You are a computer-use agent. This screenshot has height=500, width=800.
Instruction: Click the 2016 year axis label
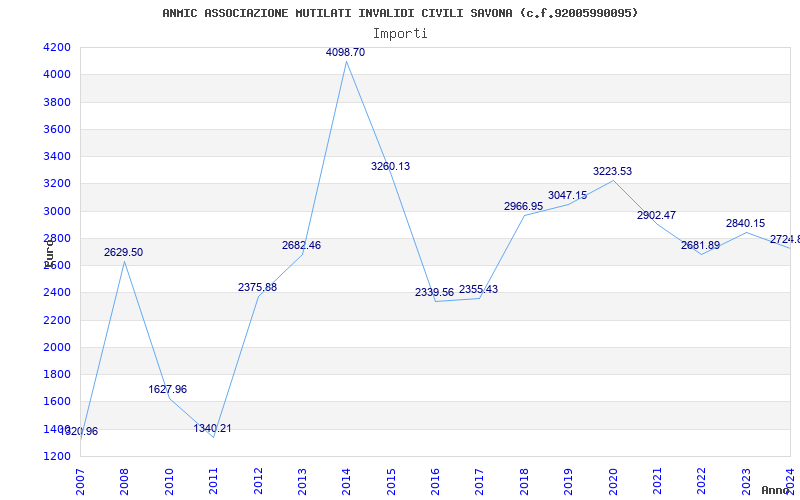click(x=435, y=481)
